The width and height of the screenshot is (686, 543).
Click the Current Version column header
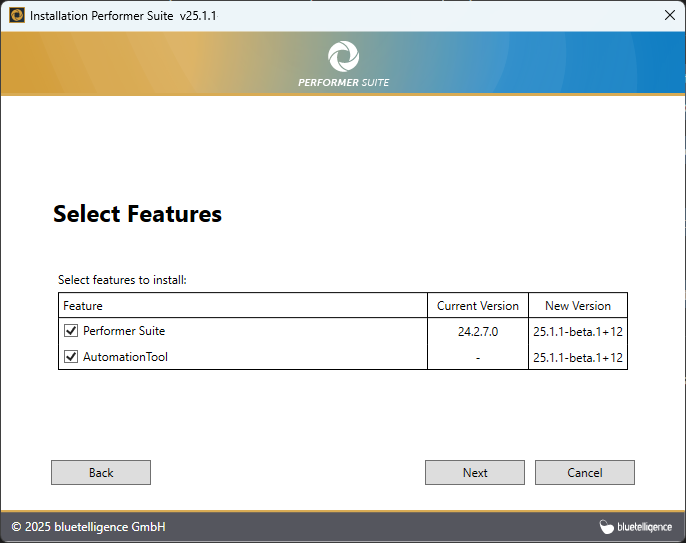(x=478, y=306)
